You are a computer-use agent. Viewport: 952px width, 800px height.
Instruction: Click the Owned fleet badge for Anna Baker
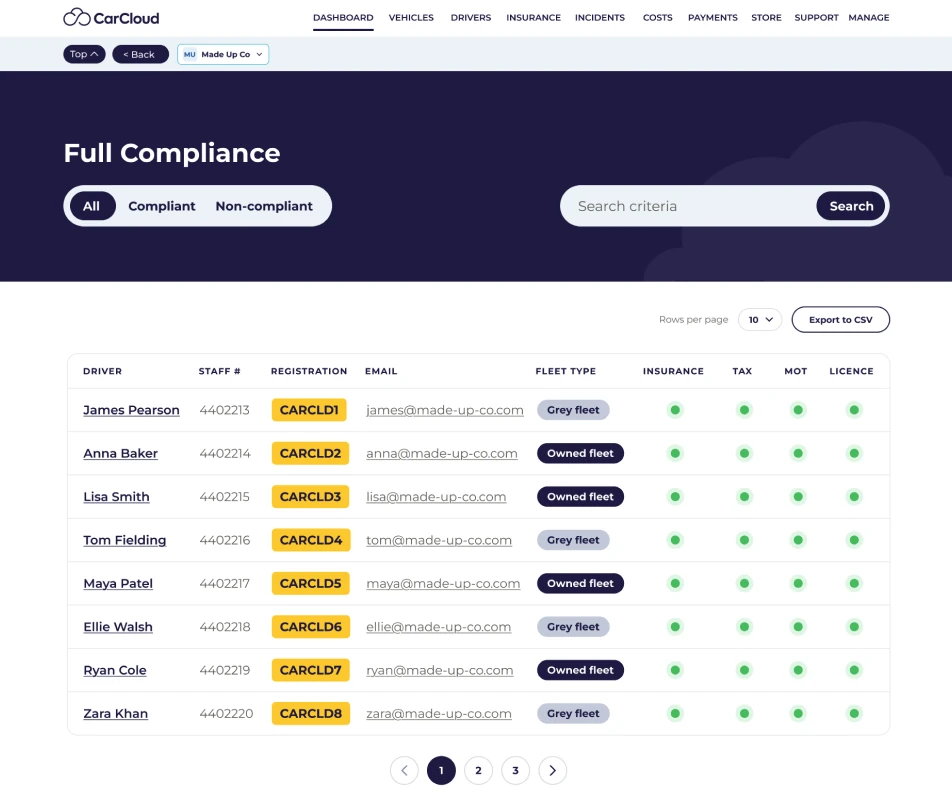(580, 453)
